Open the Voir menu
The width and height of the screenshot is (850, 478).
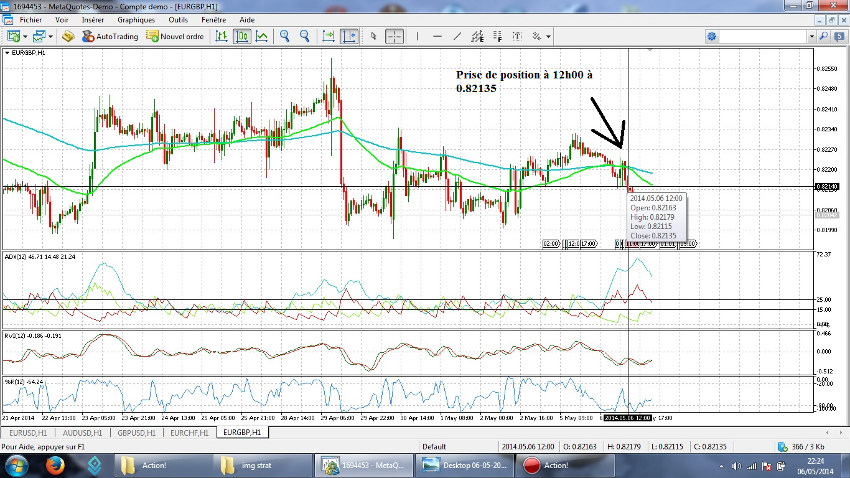click(62, 20)
